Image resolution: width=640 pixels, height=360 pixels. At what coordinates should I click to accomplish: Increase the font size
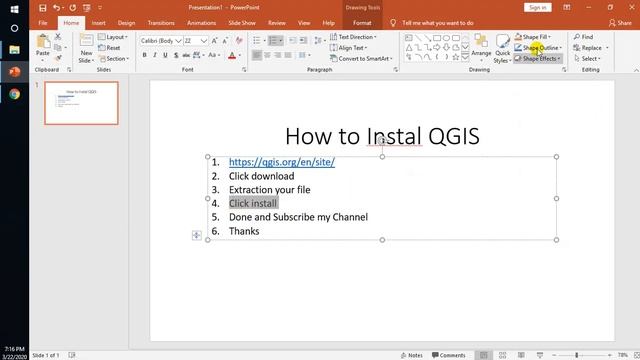[x=214, y=41]
